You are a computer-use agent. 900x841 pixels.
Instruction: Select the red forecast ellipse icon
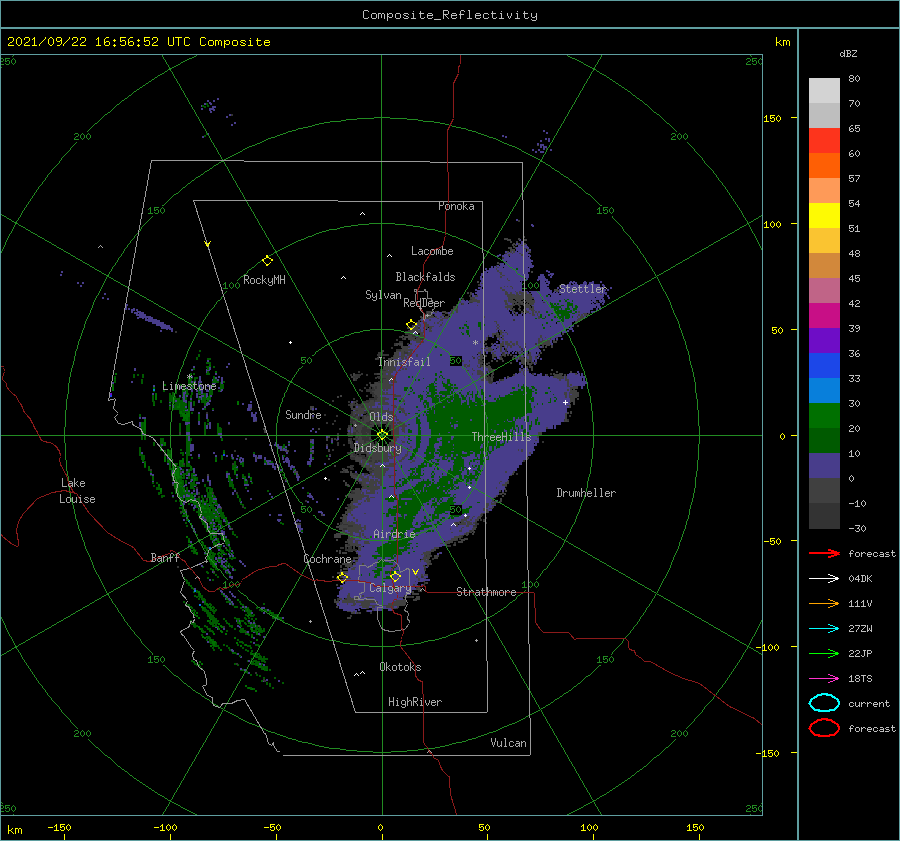(x=824, y=728)
